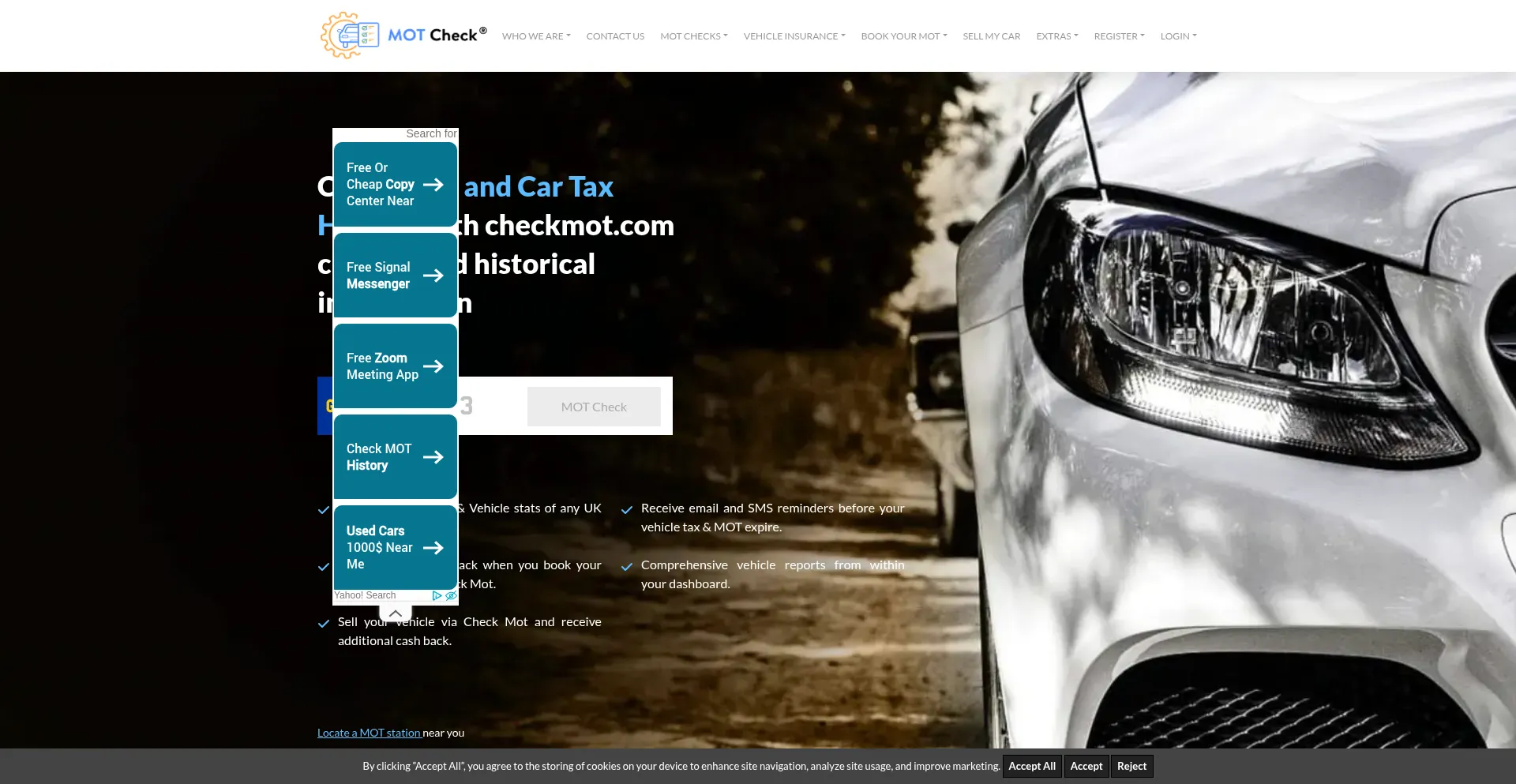Click arrow icon on Free Signal Messenger ad
Image resolution: width=1516 pixels, height=784 pixels.
433,276
